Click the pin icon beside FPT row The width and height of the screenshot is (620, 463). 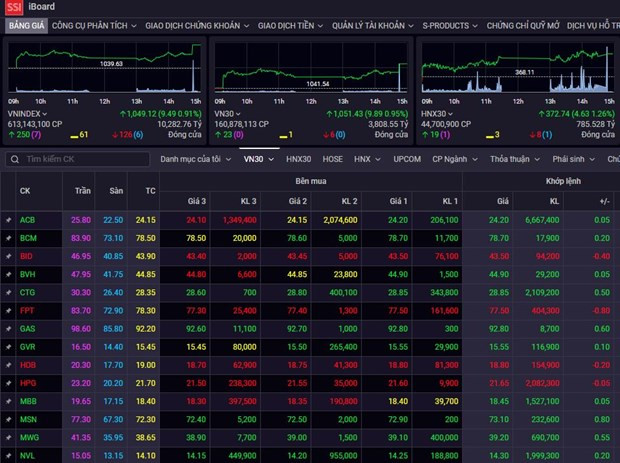[x=9, y=311]
